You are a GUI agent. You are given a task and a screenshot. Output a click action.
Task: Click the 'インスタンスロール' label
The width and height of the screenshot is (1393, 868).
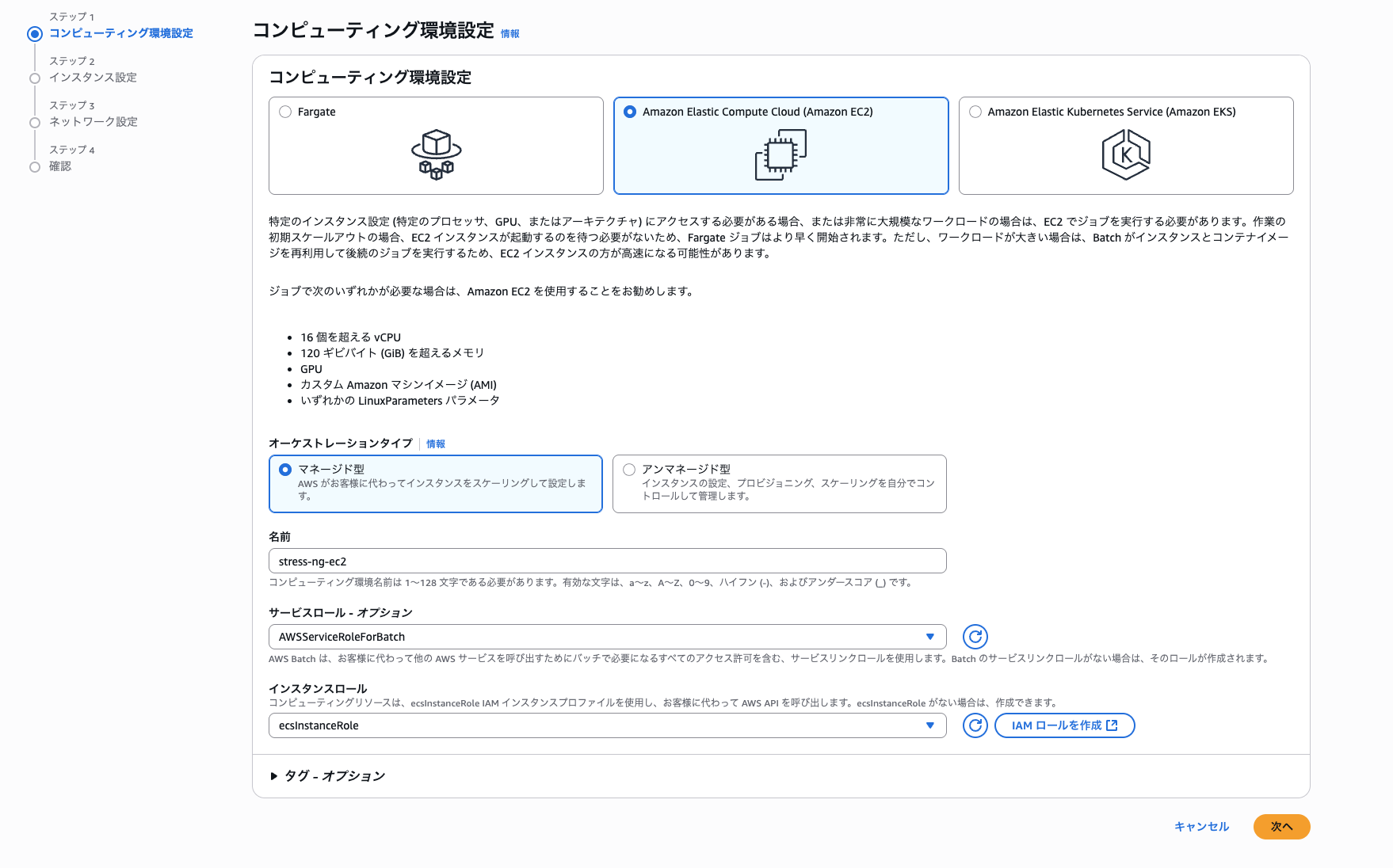[318, 689]
